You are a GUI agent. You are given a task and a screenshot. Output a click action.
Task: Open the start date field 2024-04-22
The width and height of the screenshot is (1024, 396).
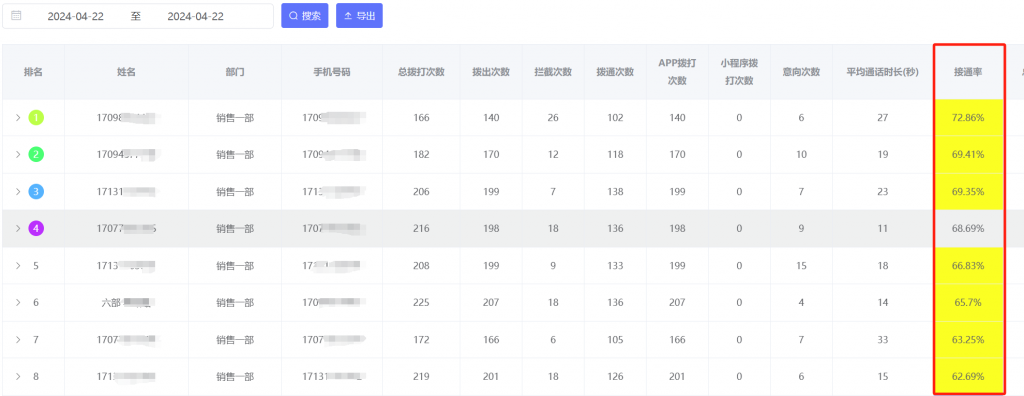pos(75,16)
